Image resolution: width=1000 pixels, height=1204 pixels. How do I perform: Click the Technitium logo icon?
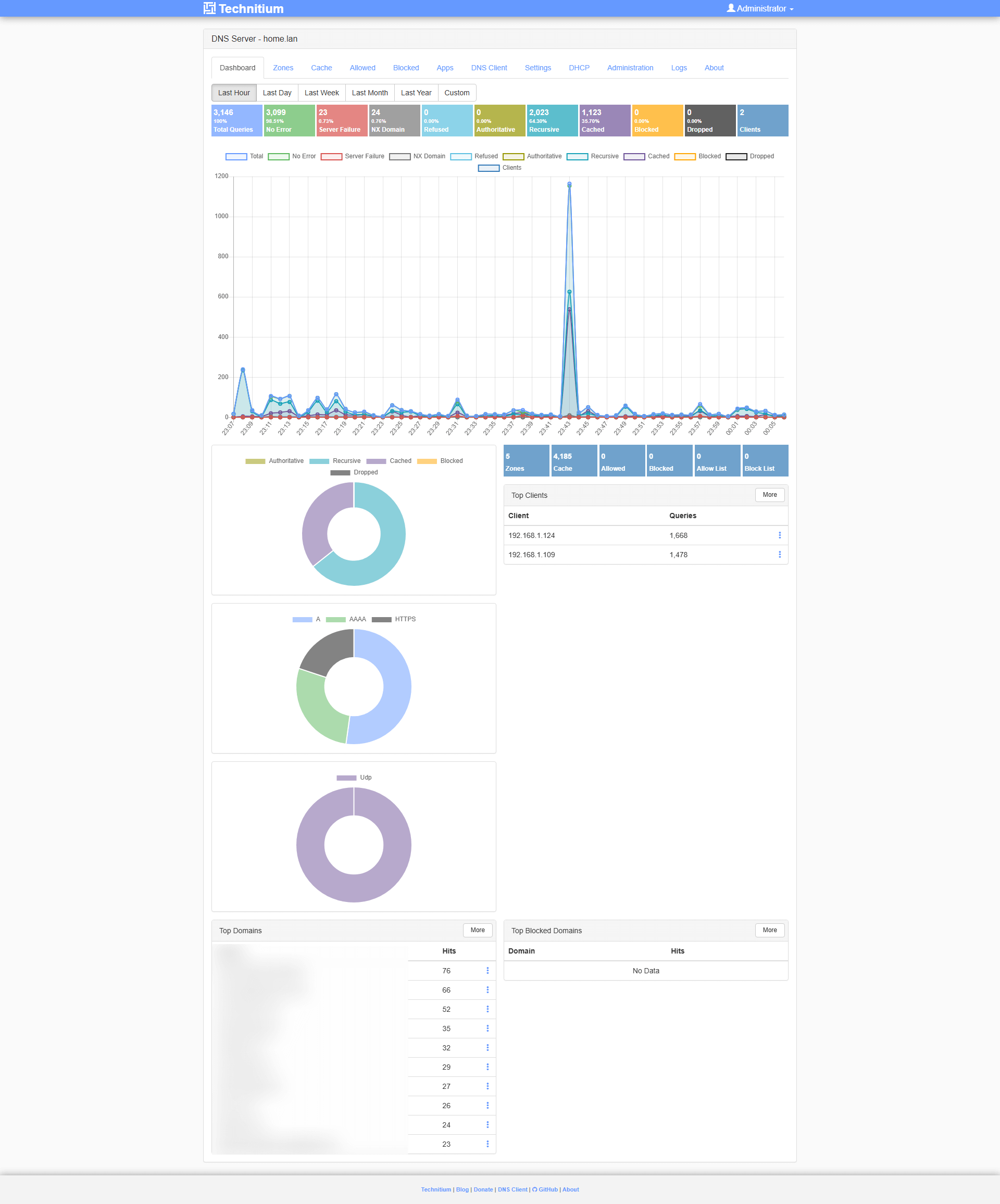point(209,8)
